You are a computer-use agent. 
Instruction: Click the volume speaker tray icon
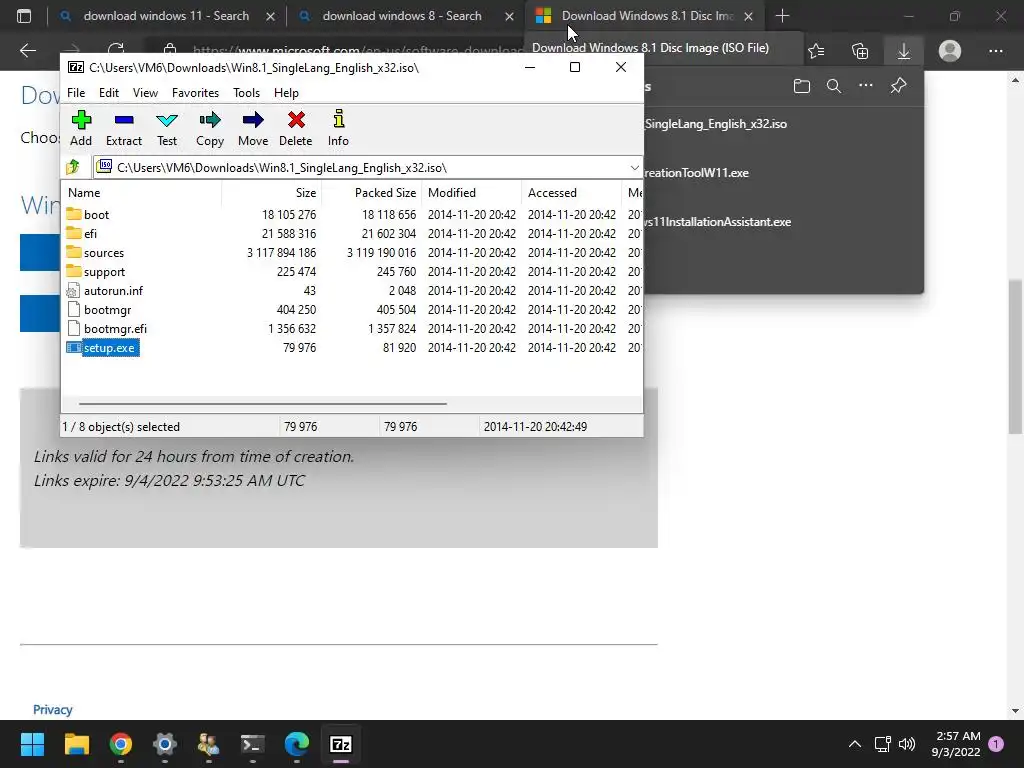tap(907, 744)
